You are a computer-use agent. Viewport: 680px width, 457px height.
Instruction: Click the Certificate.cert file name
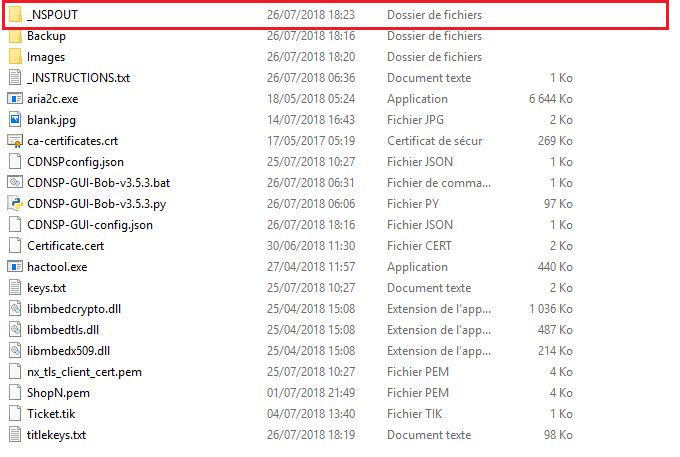65,246
